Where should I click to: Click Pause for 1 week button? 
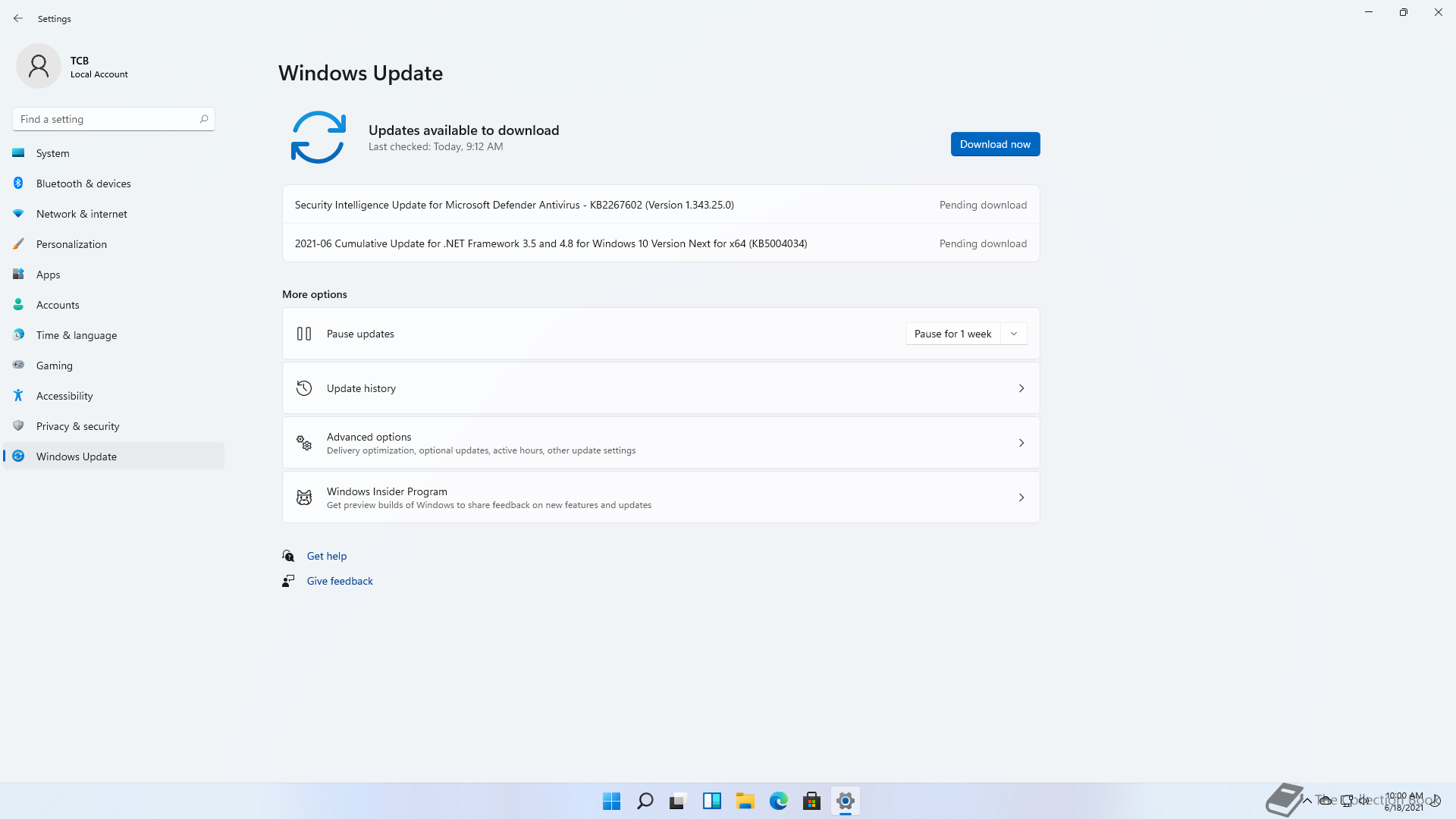(x=953, y=334)
